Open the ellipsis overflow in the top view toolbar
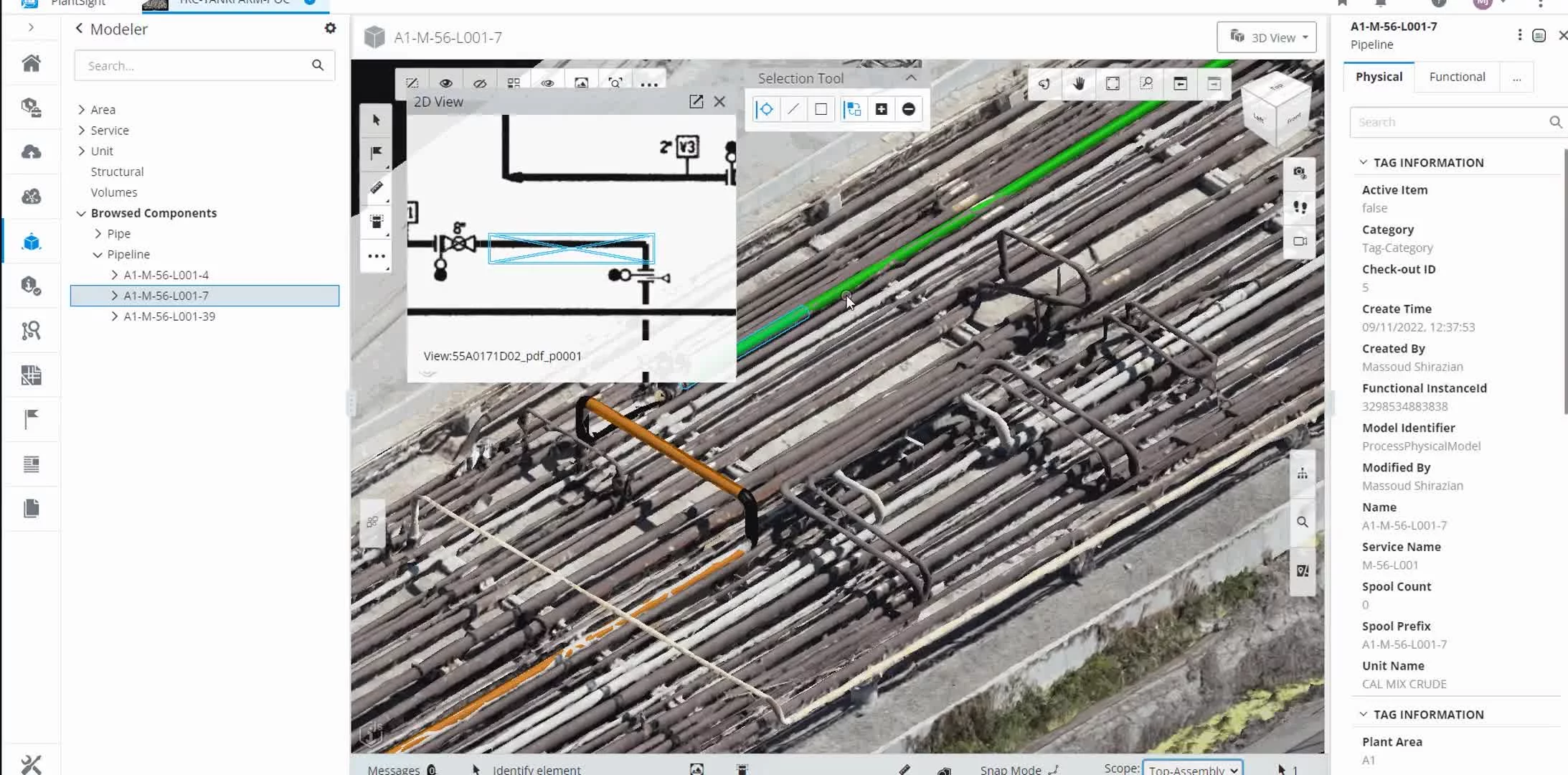This screenshot has height=775, width=1568. 649,84
